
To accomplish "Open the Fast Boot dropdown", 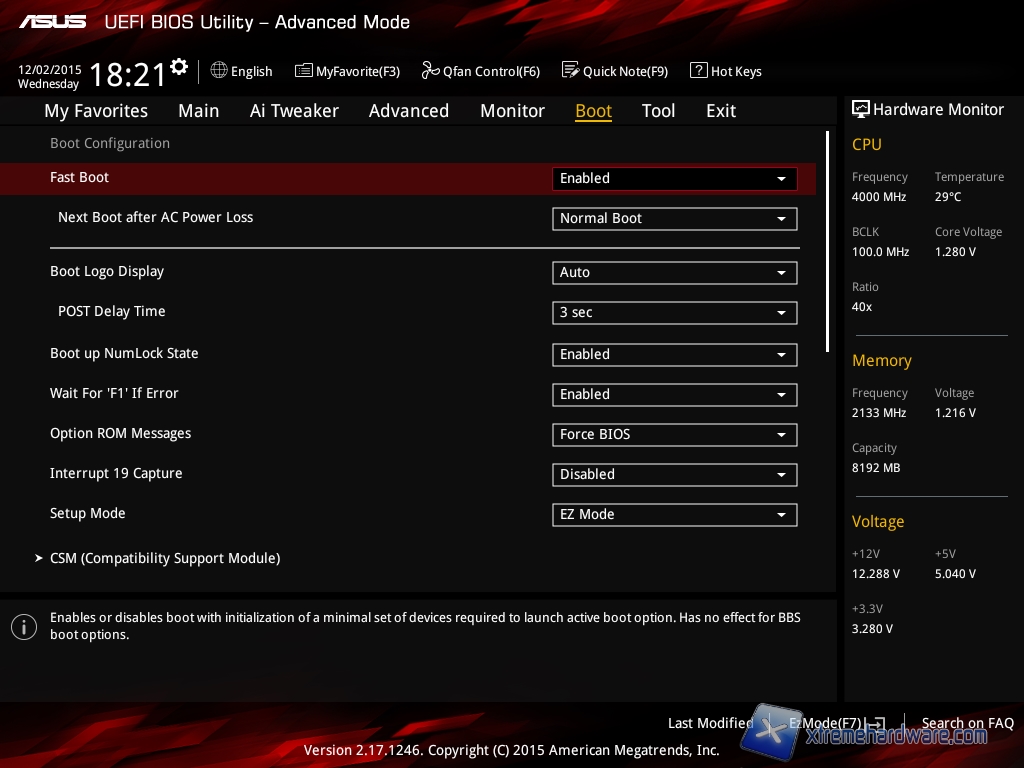I will 674,178.
